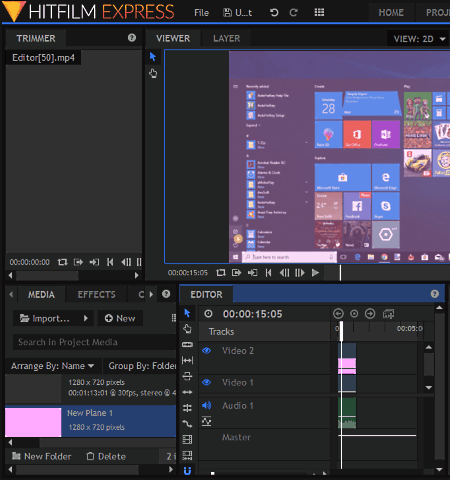The height and width of the screenshot is (480, 450).
Task: Select the New Plane 1 media item
Action: click(x=90, y=421)
